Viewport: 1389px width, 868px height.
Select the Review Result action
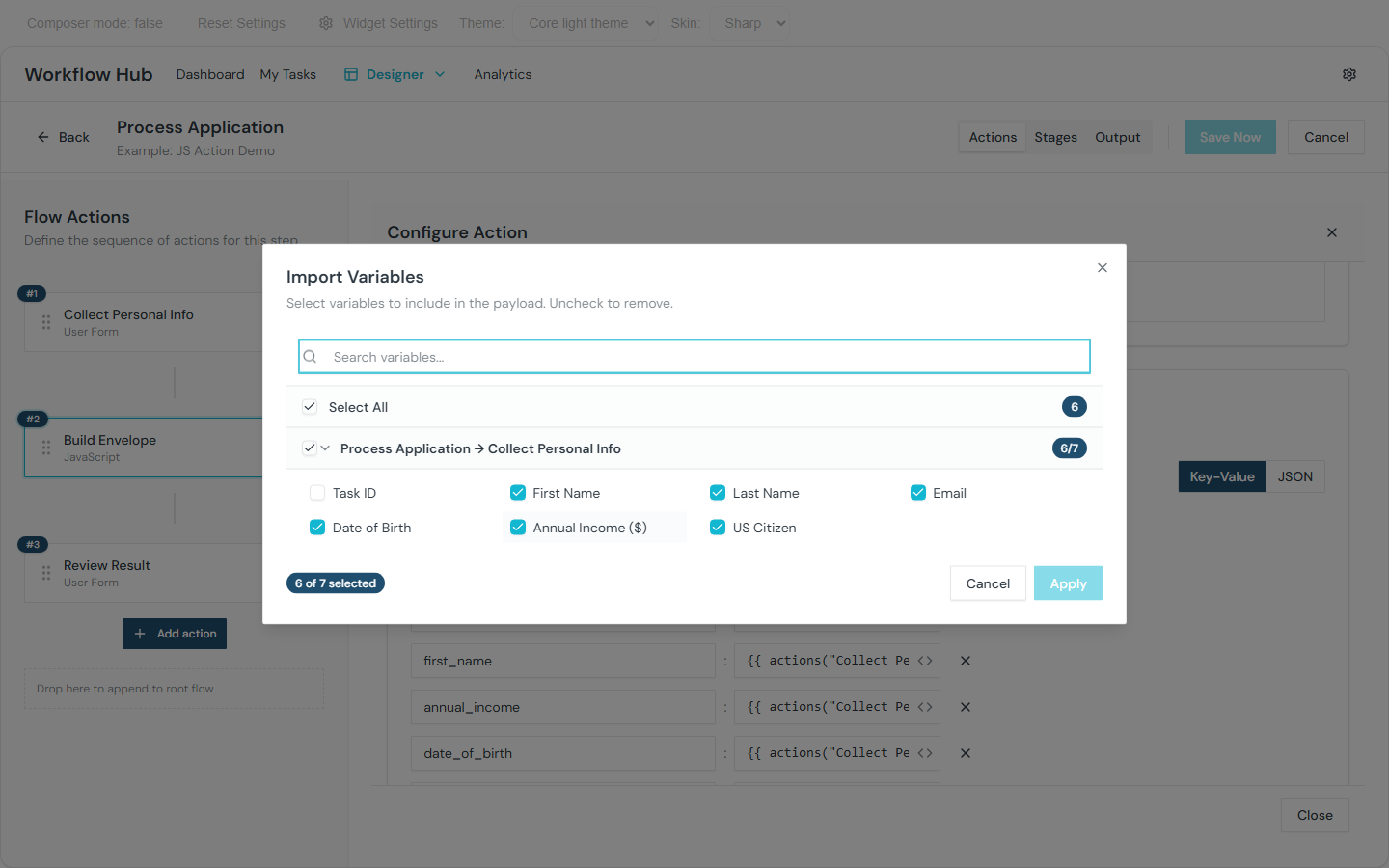click(x=144, y=573)
